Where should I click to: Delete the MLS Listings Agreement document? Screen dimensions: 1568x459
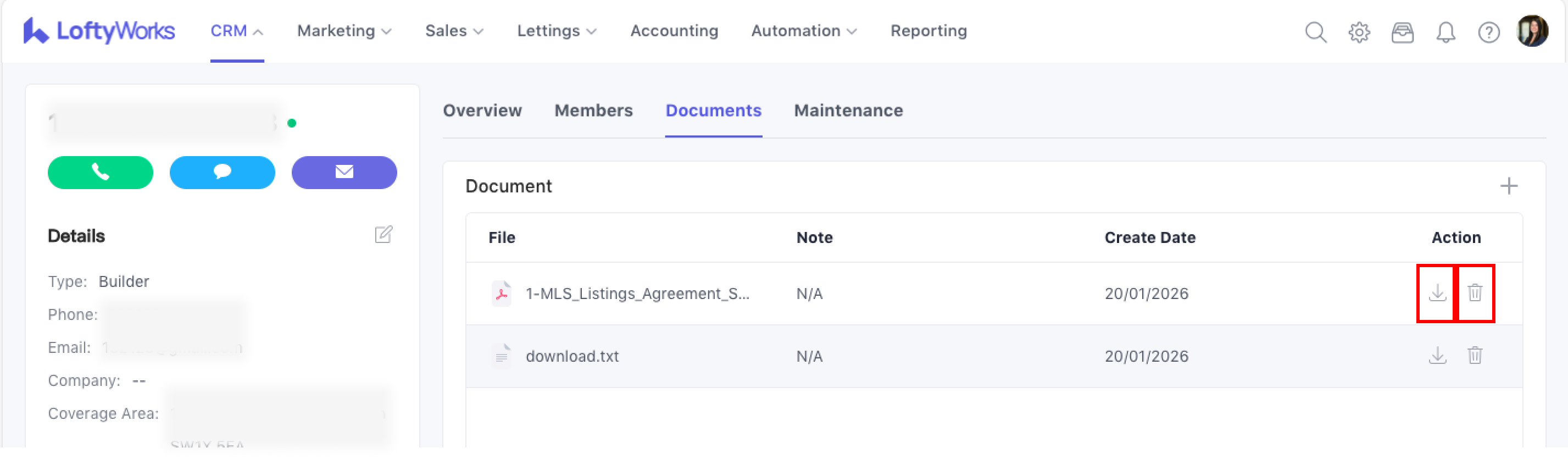[x=1474, y=293]
